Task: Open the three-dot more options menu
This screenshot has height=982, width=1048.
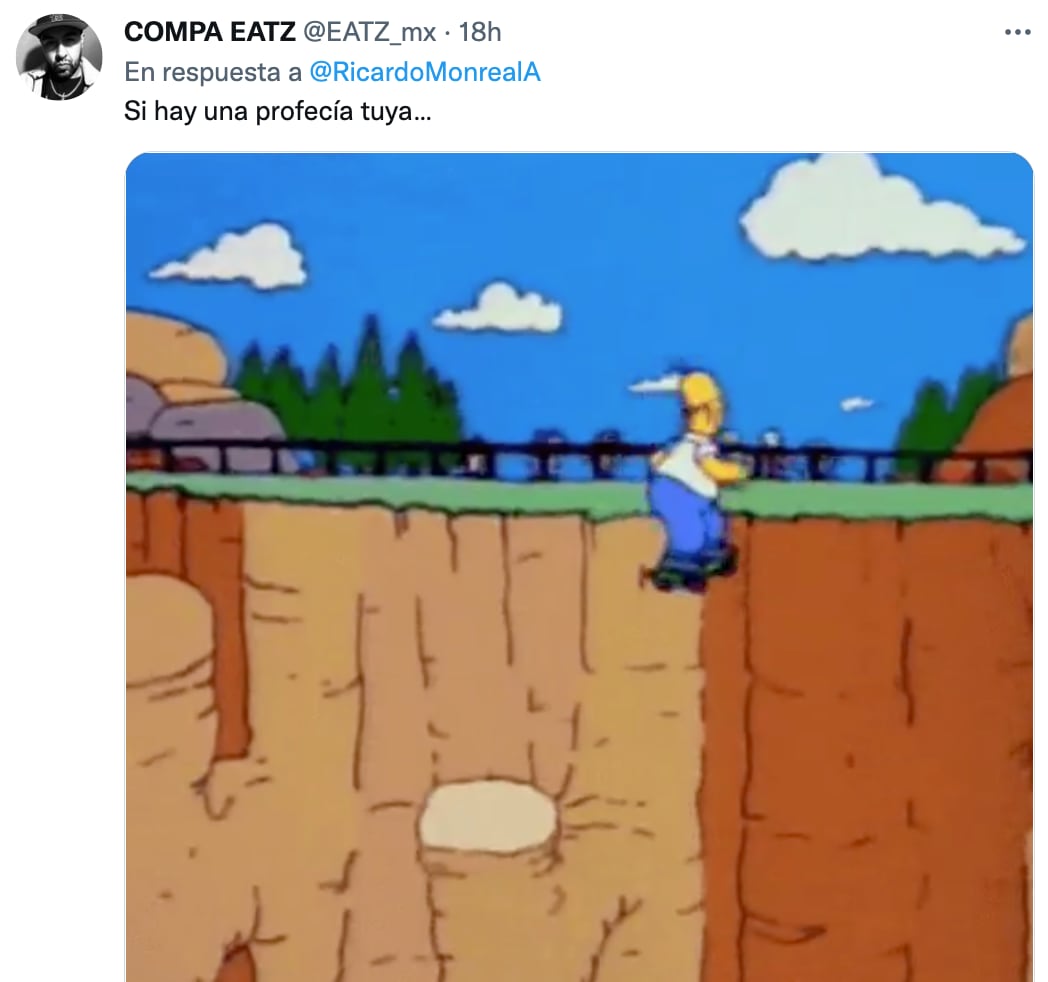Action: (1017, 32)
